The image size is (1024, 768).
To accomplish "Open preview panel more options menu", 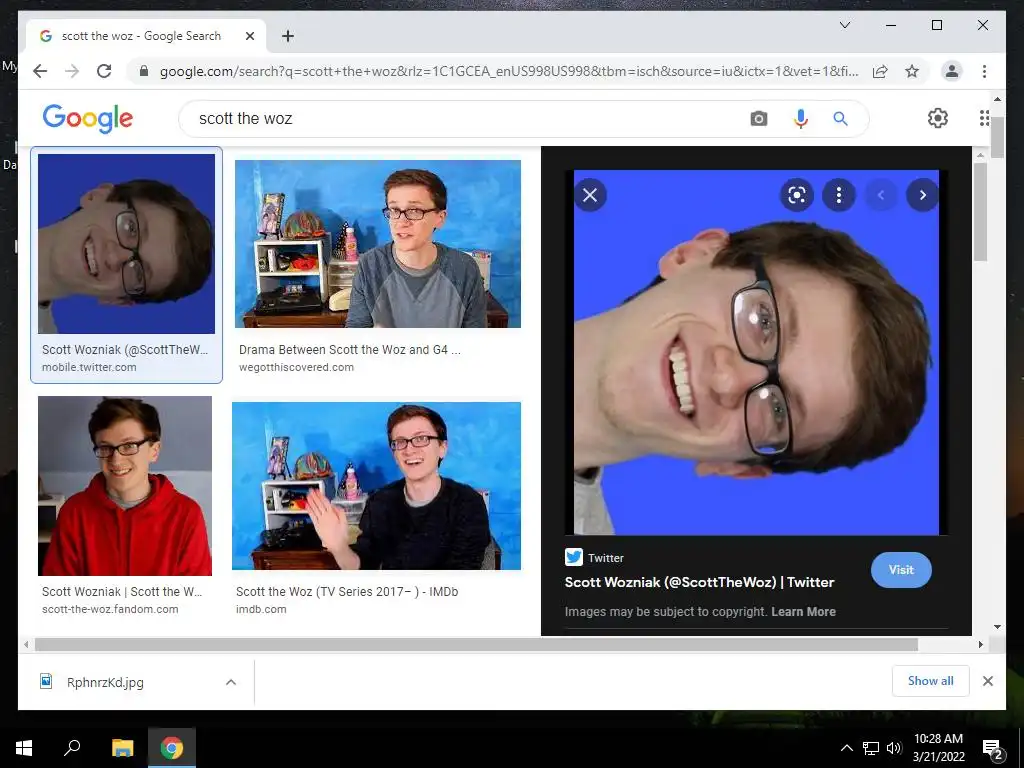I will point(839,195).
